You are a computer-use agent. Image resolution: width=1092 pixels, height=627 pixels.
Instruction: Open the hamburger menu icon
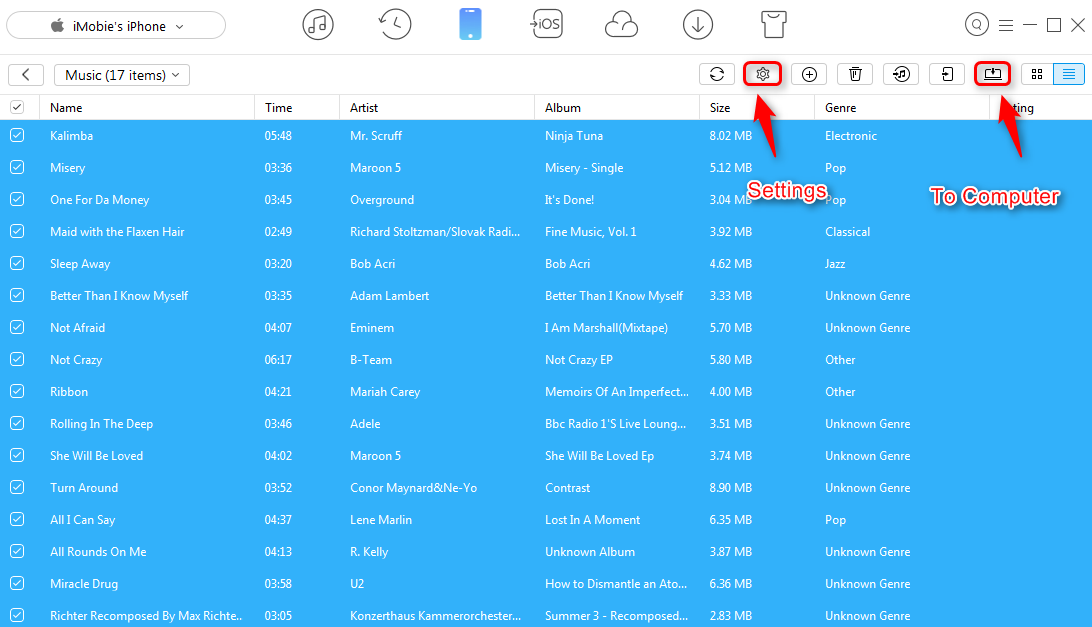(x=1006, y=25)
